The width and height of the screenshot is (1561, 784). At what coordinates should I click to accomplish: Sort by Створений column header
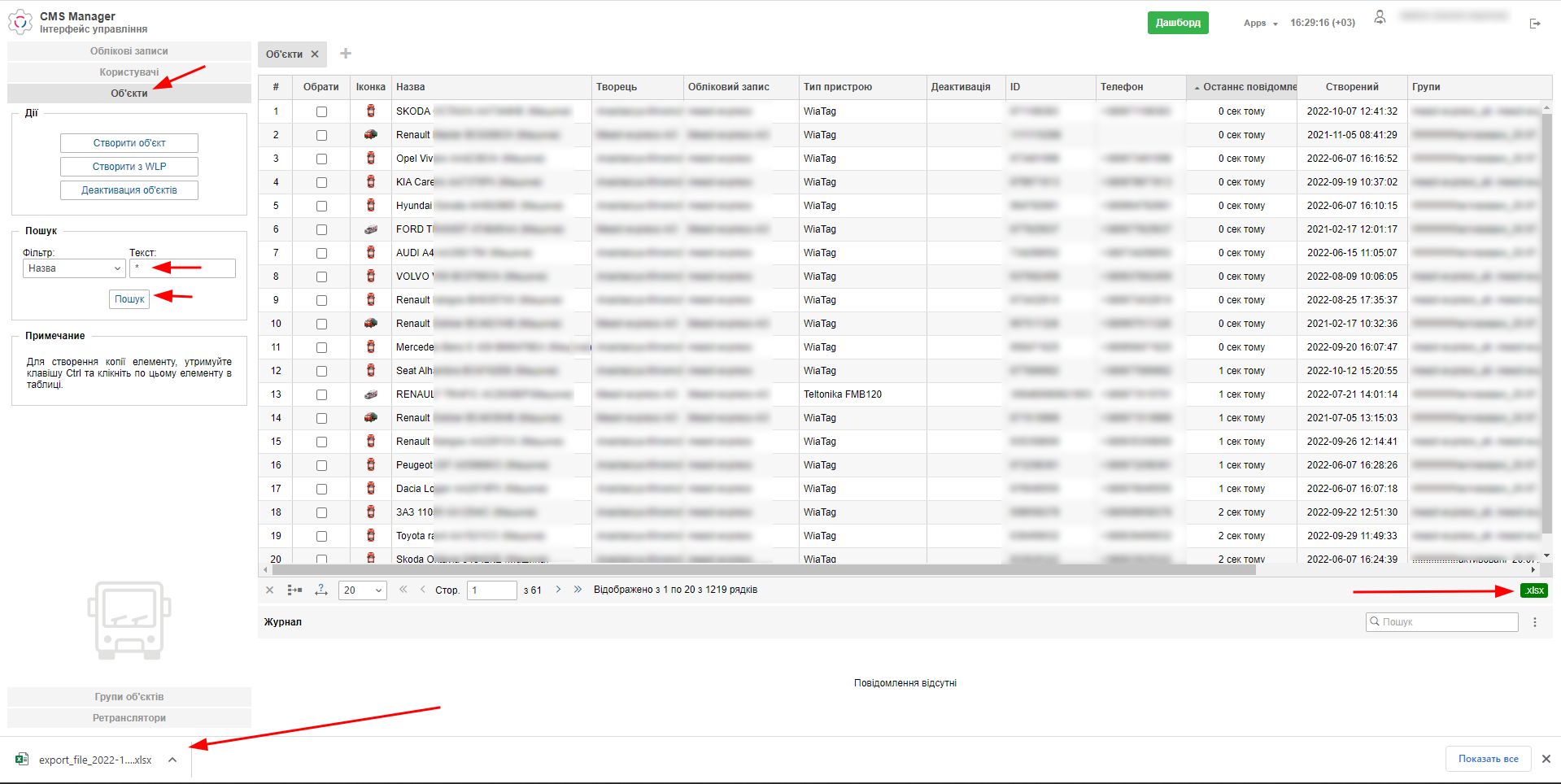click(x=1352, y=87)
